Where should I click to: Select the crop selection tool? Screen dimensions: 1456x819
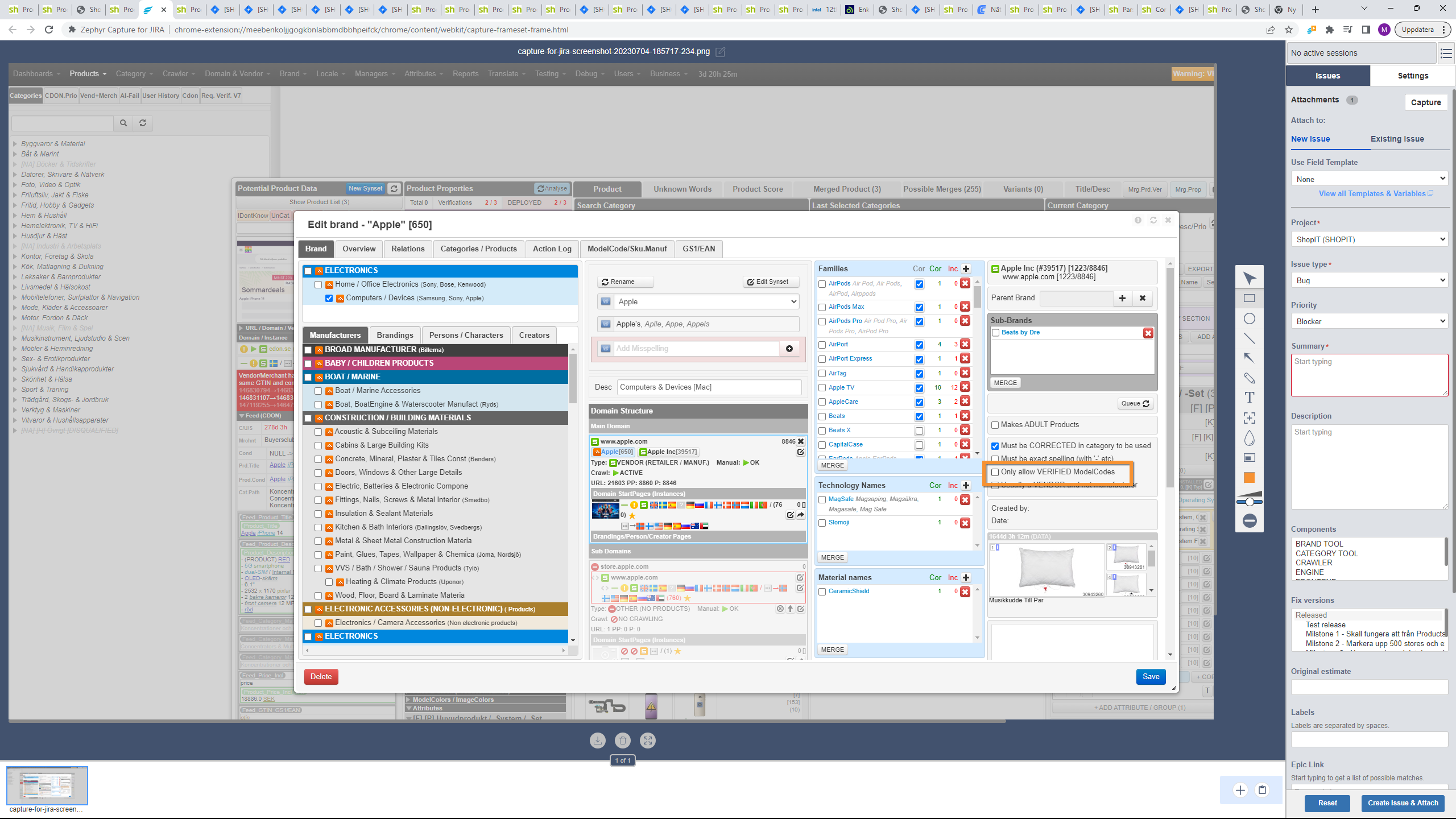[x=1249, y=418]
